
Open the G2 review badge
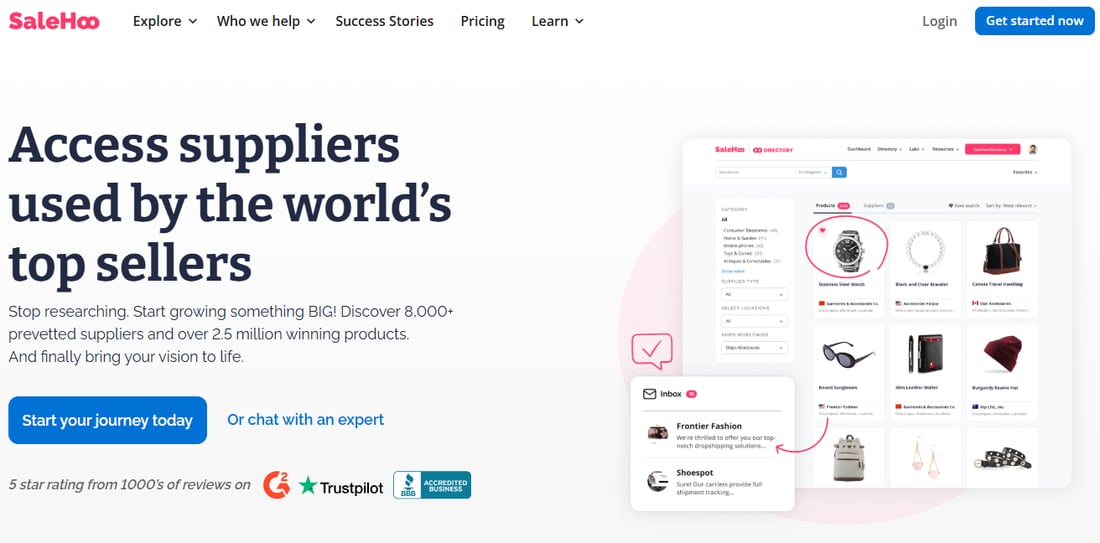pyautogui.click(x=276, y=485)
